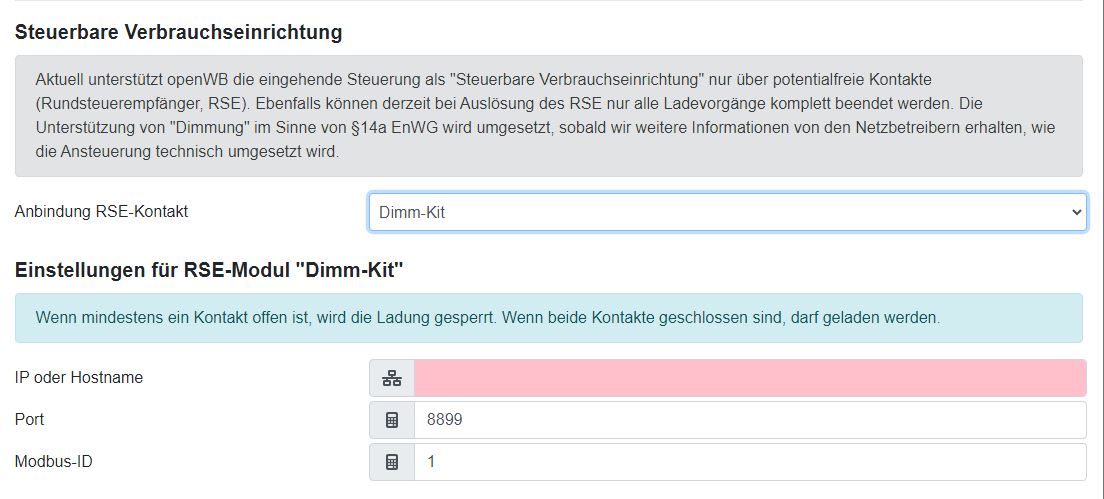The image size is (1104, 499).
Task: Click the calculator icon next to Port
Action: coord(392,420)
